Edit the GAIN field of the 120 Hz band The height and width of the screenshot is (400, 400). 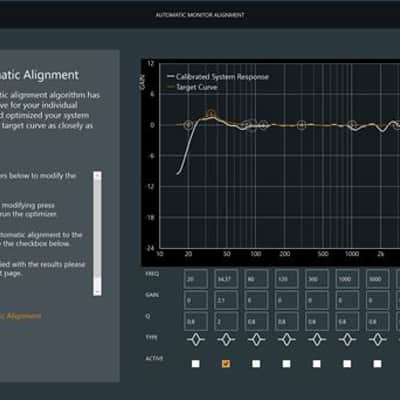pos(286,300)
